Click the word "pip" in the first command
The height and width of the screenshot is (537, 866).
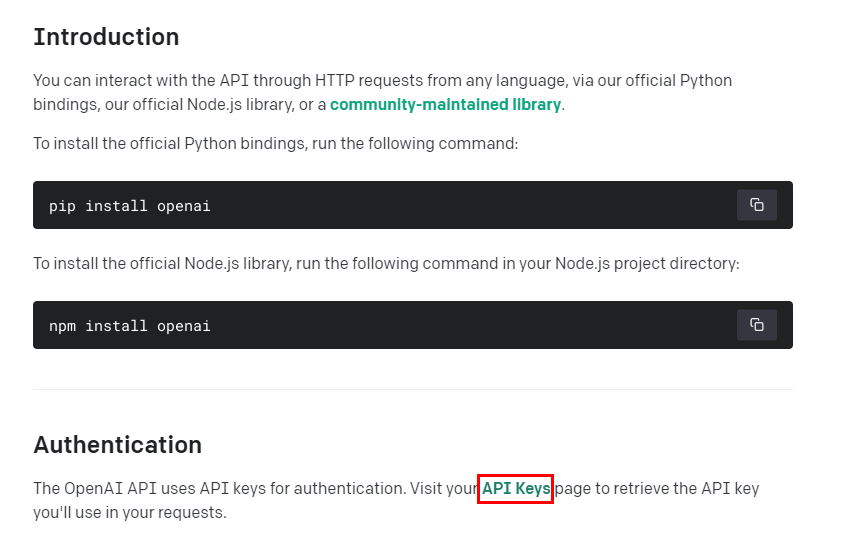click(x=62, y=206)
